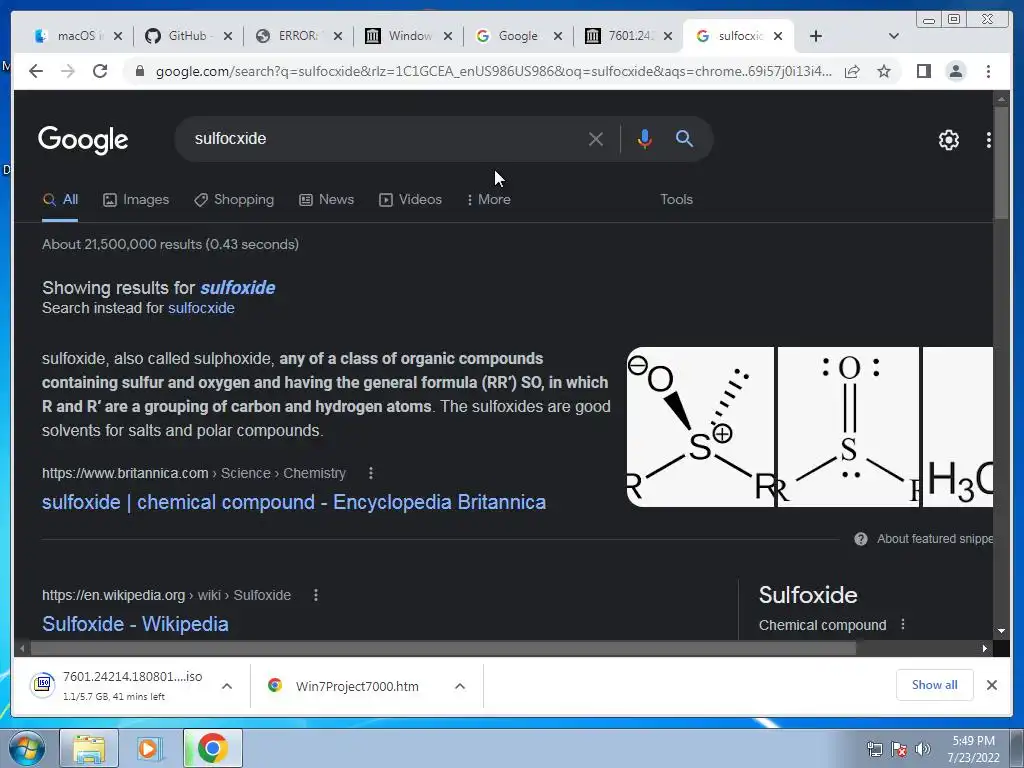Screen dimensions: 1024x768
Task: Launch Windows Media Player from taskbar
Action: tap(150, 748)
